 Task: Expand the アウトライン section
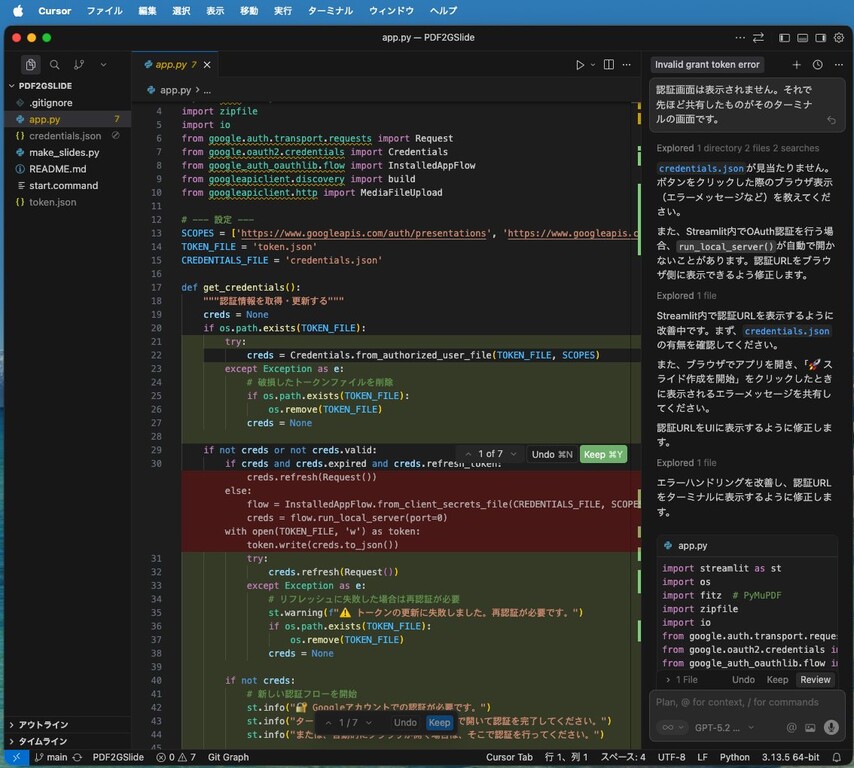[x=42, y=725]
